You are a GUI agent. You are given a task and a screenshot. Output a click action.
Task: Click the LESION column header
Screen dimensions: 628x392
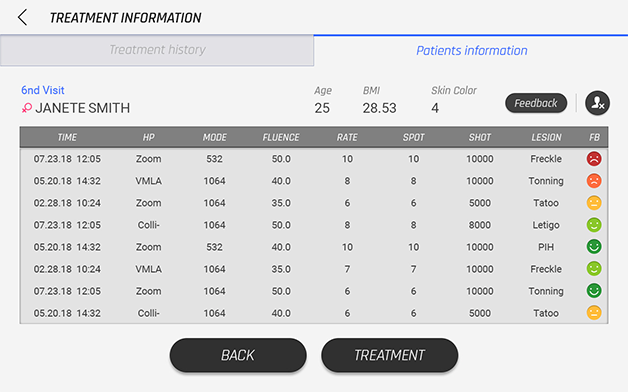pyautogui.click(x=546, y=137)
